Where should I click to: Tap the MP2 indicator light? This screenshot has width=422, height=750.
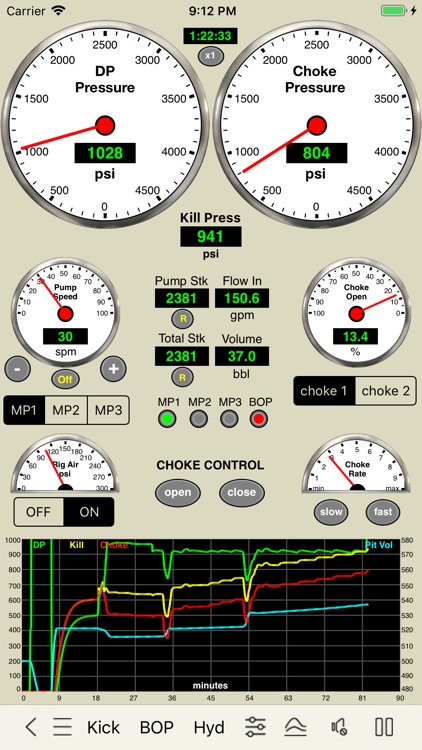199,419
